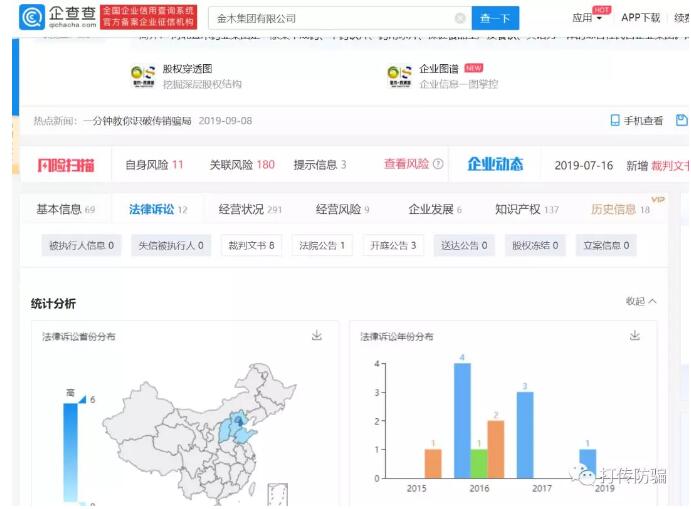
Task: Switch to the 法律诉讼 tab
Action: [x=158, y=209]
